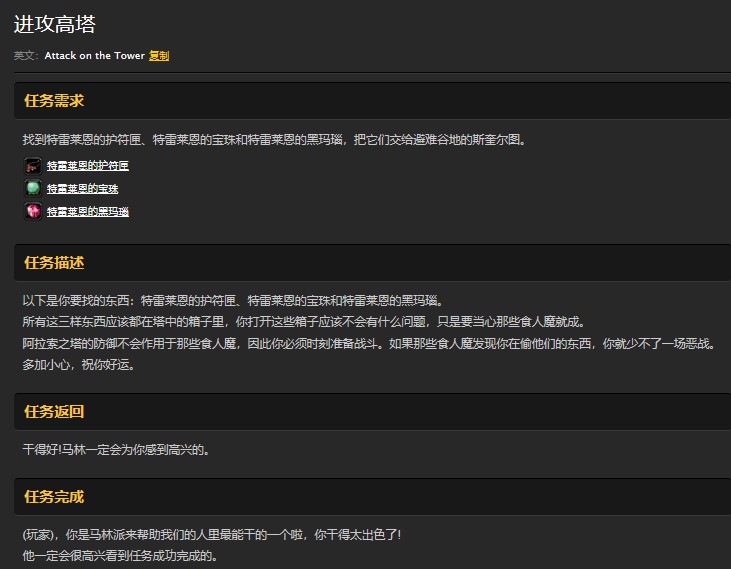Click the yellow 复制 copy link
The image size is (731, 569).
tap(159, 56)
